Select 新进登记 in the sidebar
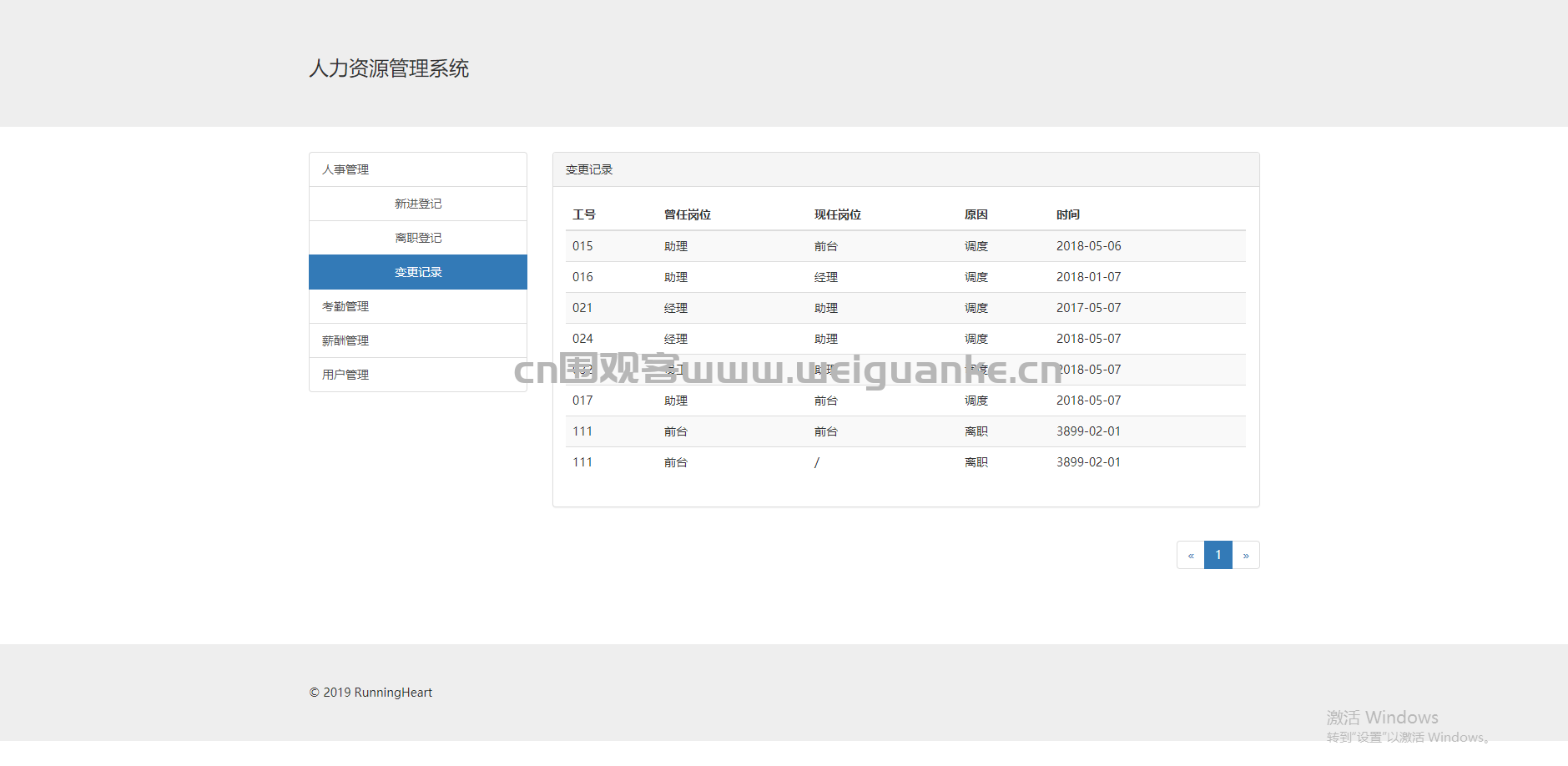 point(418,204)
